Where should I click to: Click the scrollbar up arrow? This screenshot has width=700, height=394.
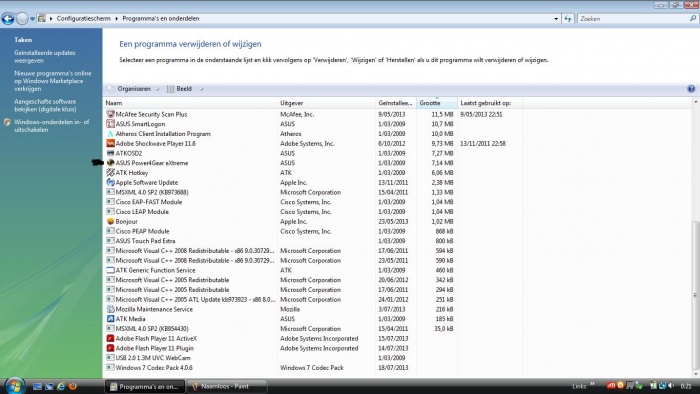(695, 102)
